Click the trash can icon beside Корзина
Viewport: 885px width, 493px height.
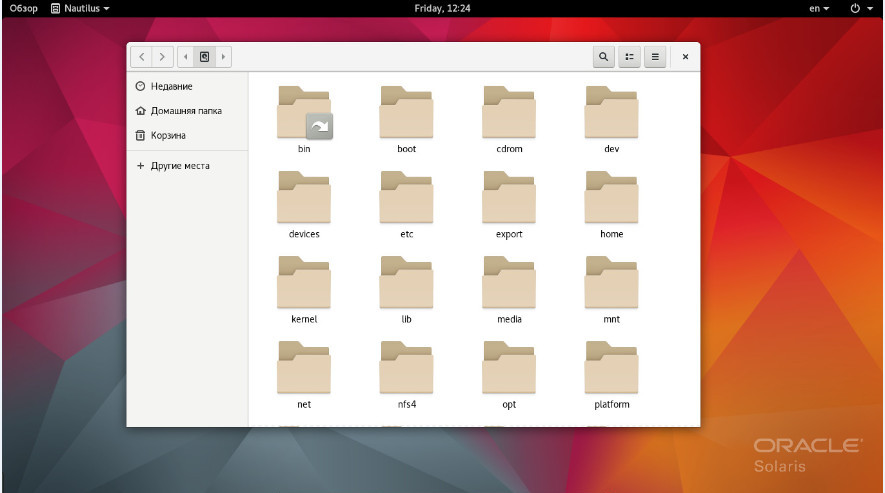140,136
